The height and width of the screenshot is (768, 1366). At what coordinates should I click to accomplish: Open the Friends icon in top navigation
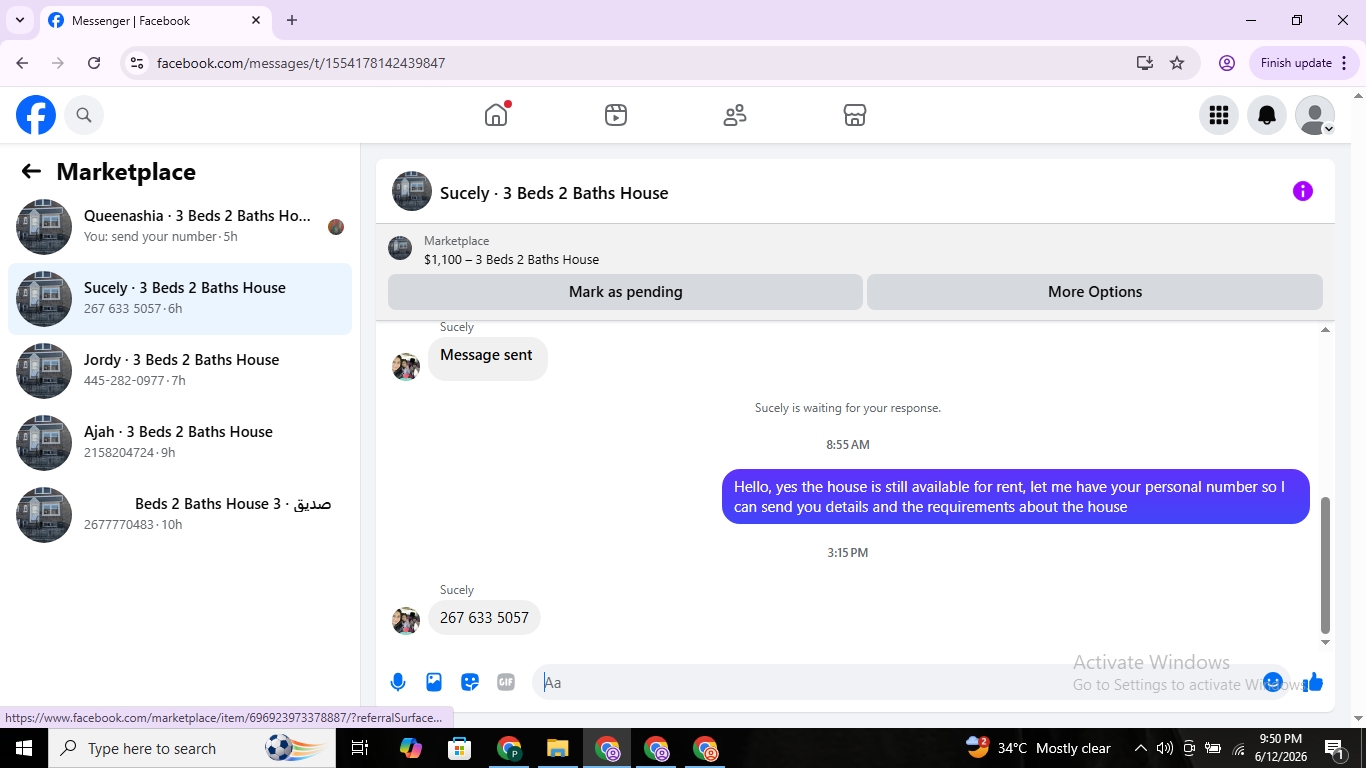(735, 115)
